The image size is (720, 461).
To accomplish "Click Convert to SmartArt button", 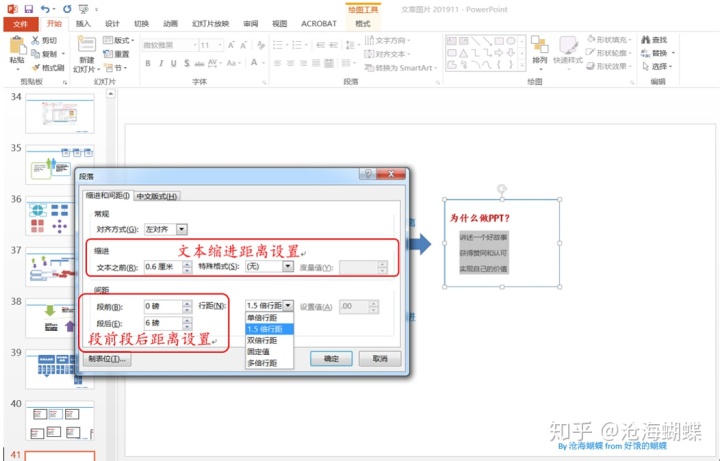I will 401,67.
